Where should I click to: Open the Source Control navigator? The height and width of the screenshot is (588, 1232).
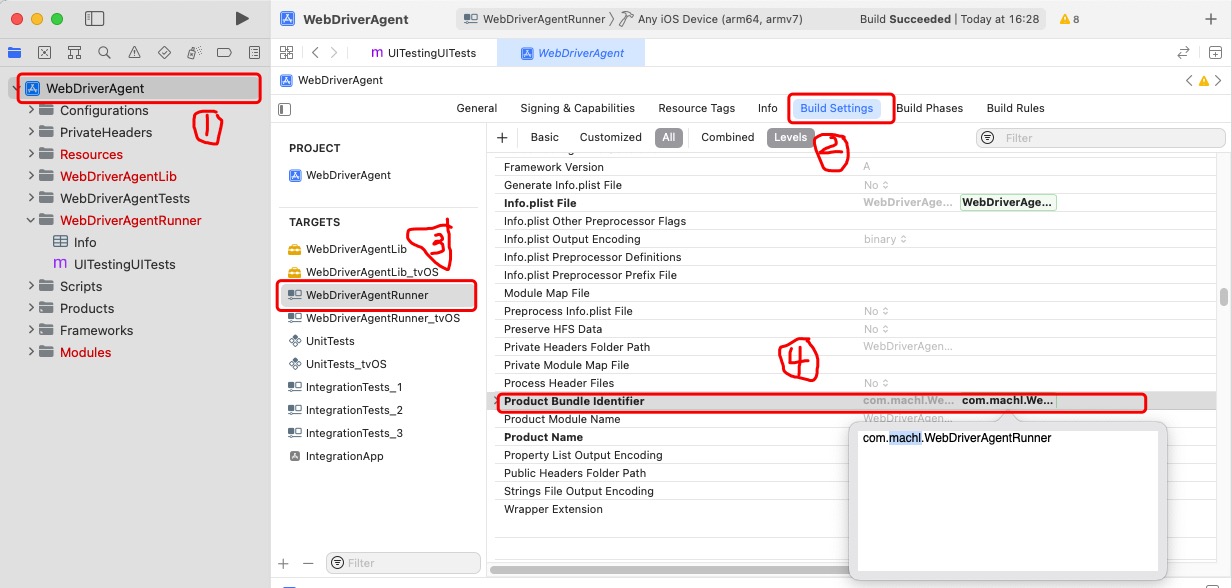tap(44, 53)
